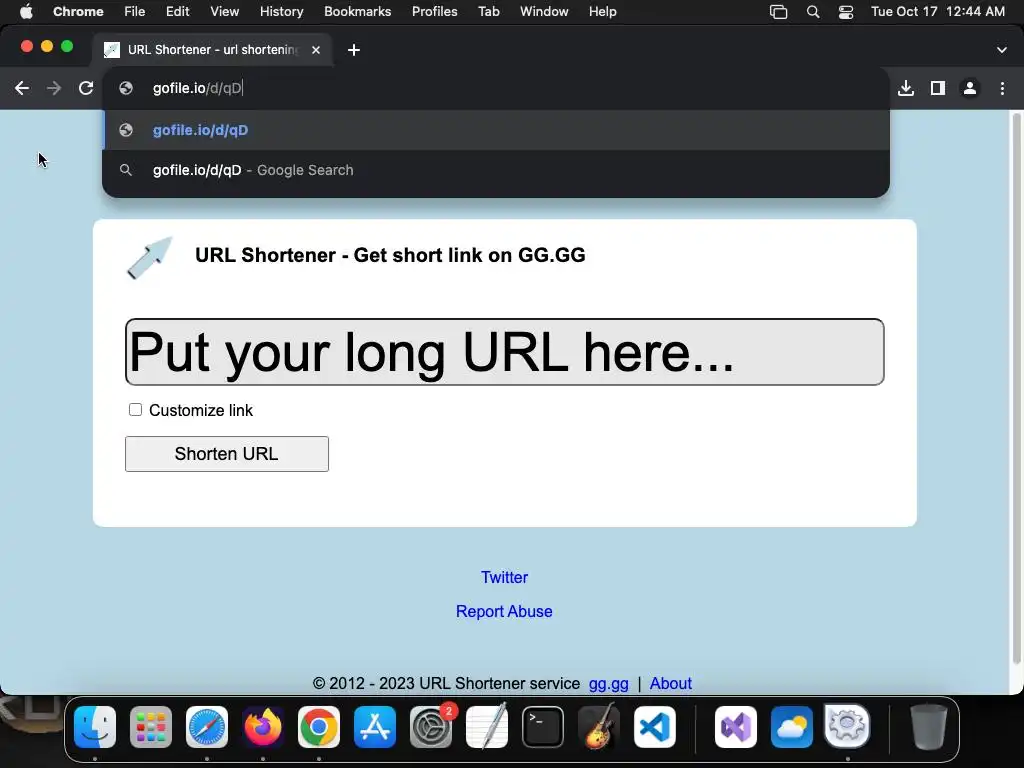The height and width of the screenshot is (768, 1024).
Task: Close the URL Shortener tab
Action: (316, 50)
